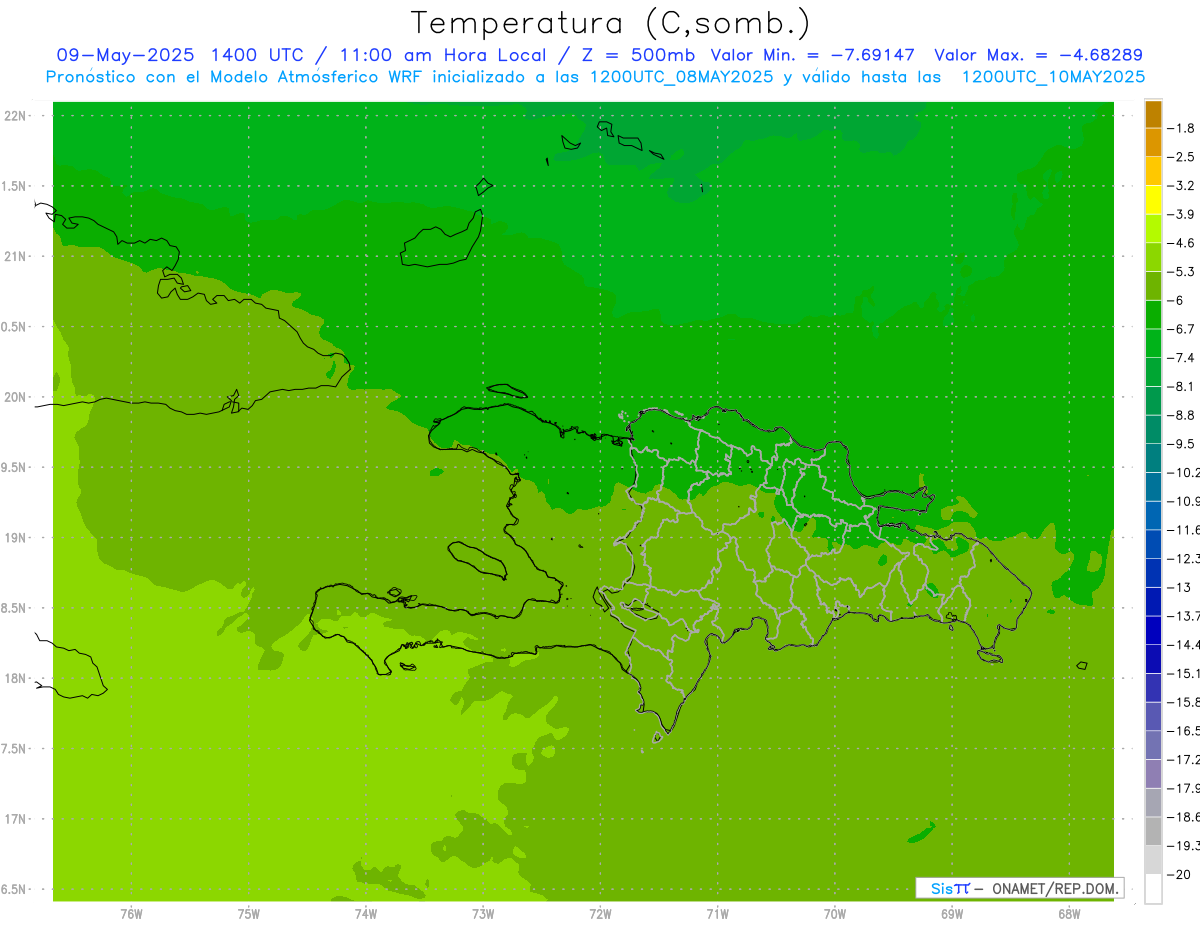Click the '18N' latitude label
Screen dimensions: 1200x927
pos(15,679)
